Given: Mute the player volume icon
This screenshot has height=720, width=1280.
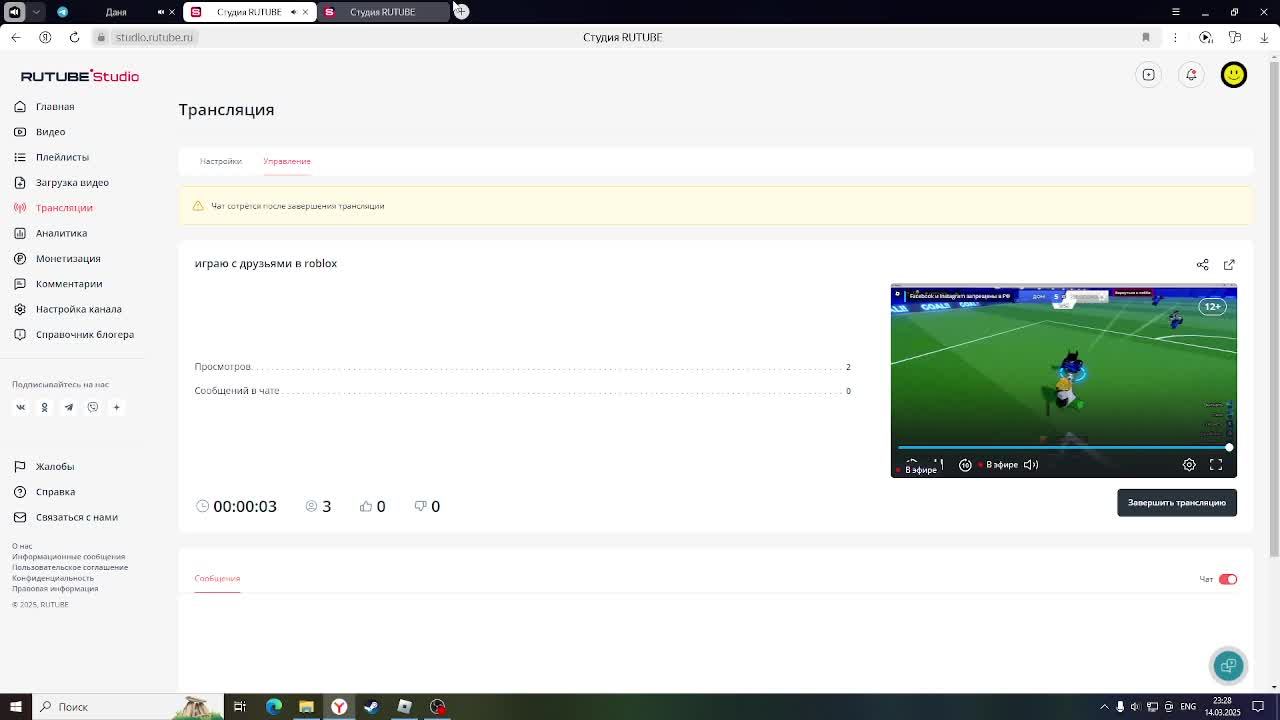Looking at the screenshot, I should [1031, 464].
